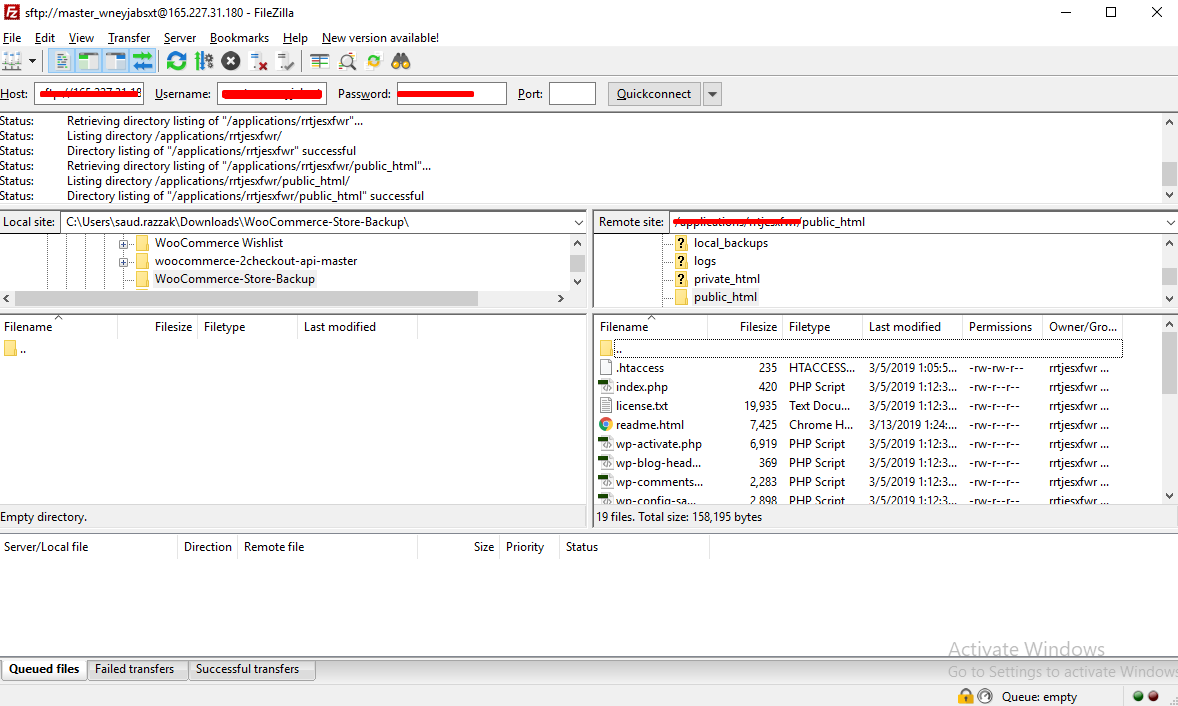Click the red activity LED indicator
Viewport: 1178px width, 706px height.
1153,696
